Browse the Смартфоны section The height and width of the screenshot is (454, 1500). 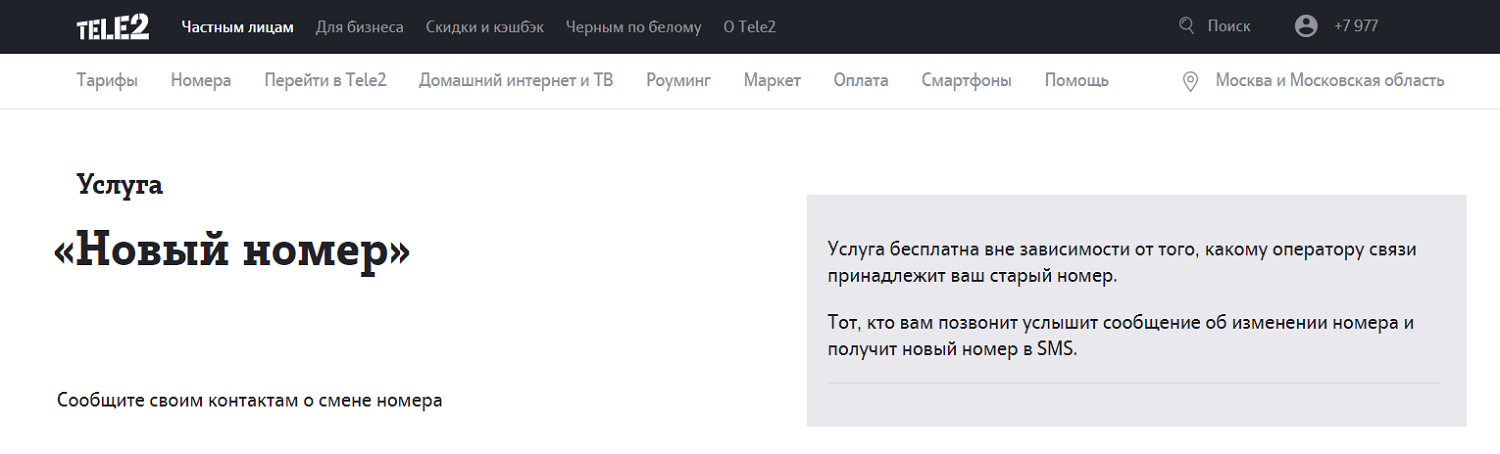pyautogui.click(x=966, y=81)
